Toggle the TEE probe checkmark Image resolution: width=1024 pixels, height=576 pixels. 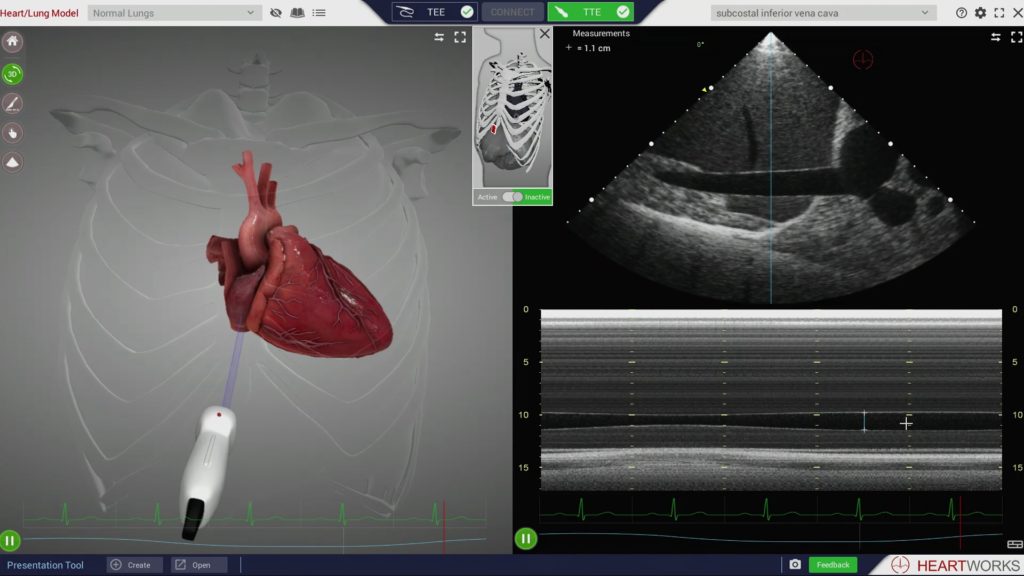click(467, 12)
